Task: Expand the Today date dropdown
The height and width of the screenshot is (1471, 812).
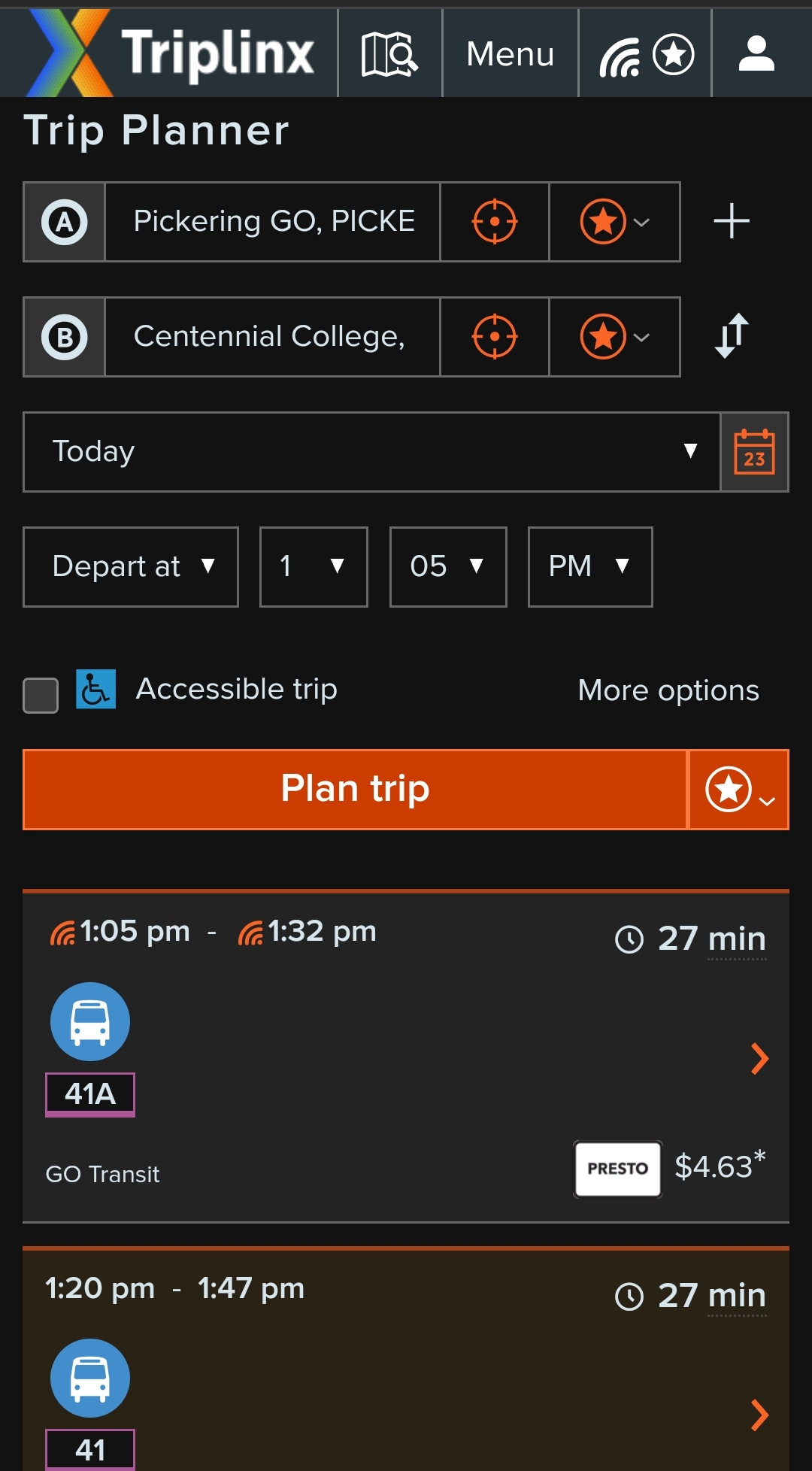Action: point(371,452)
